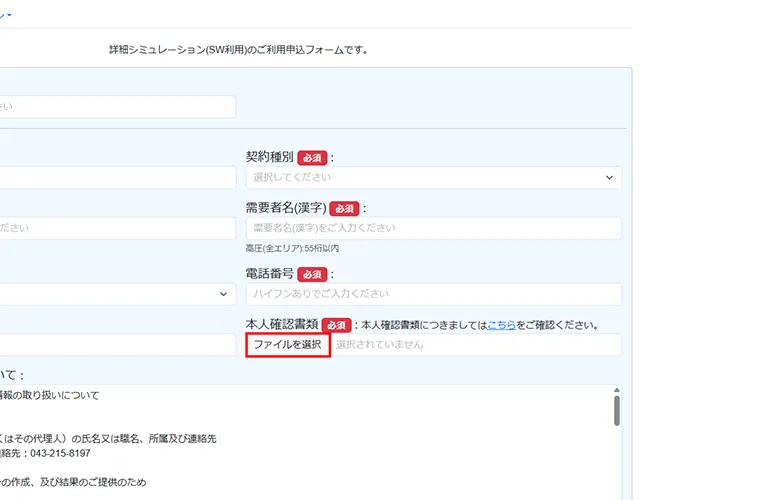
Task: Focus the 電話番号 input field
Action: point(433,294)
